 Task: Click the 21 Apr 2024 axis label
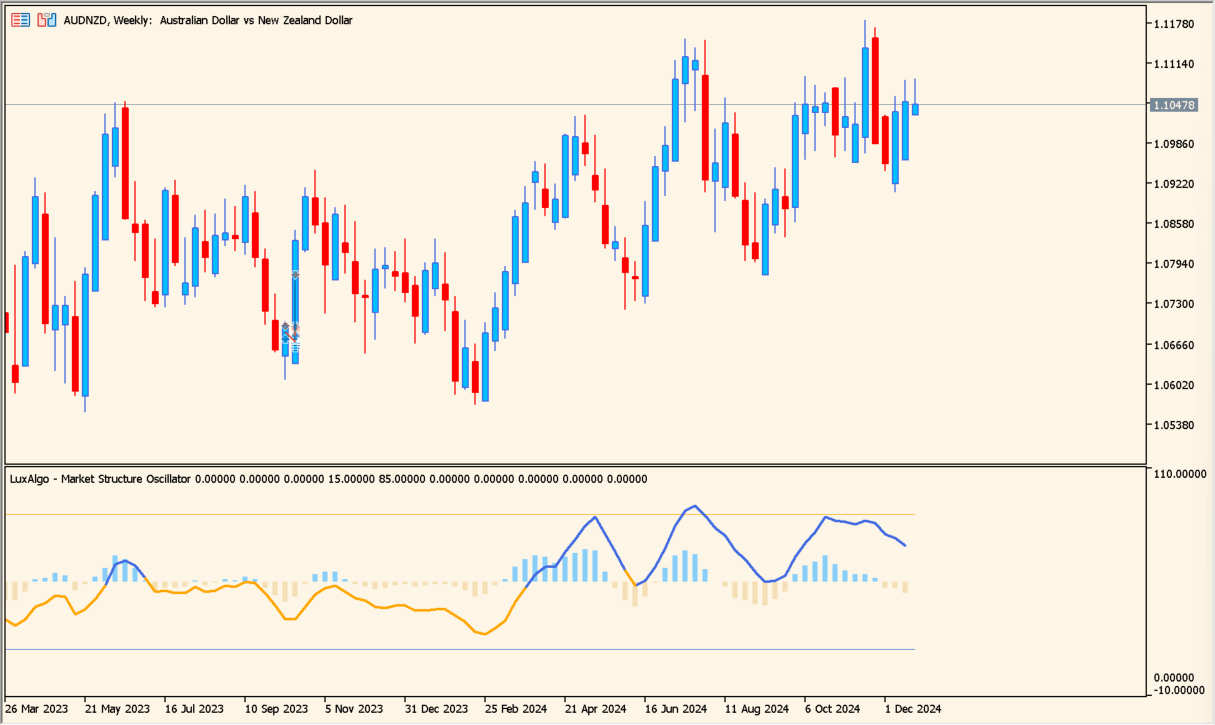(x=594, y=708)
